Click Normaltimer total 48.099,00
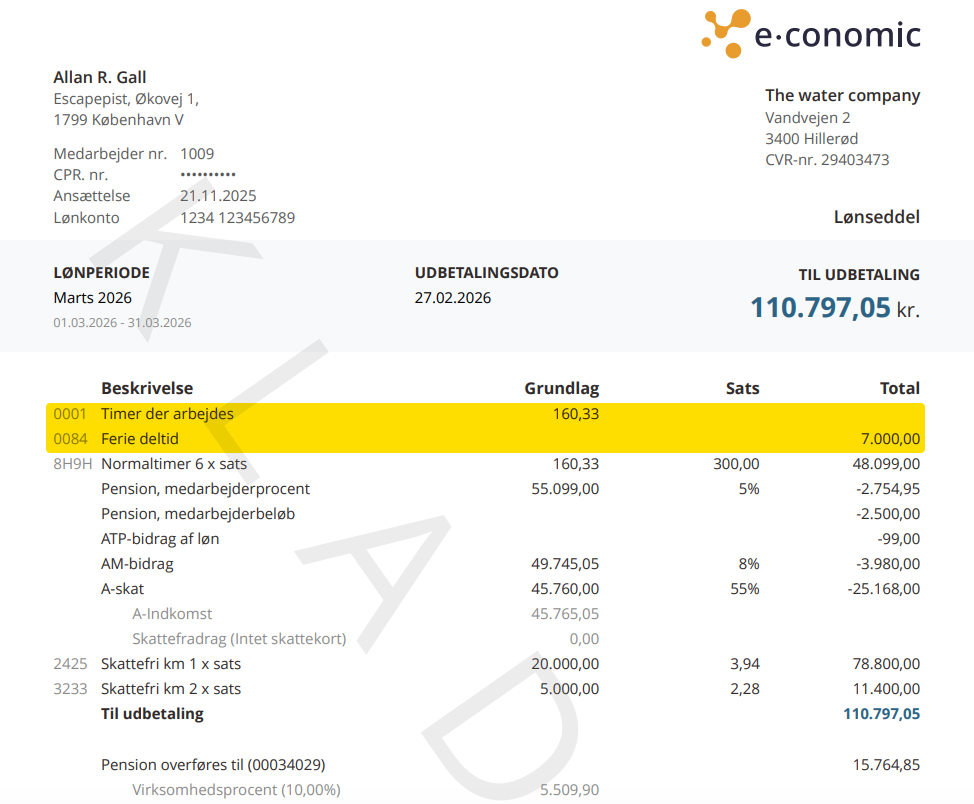The height and width of the screenshot is (804, 974). click(x=886, y=464)
